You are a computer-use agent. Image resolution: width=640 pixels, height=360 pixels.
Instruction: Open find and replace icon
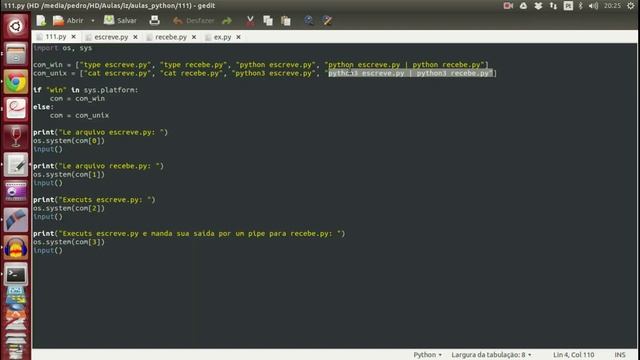[x=327, y=20]
